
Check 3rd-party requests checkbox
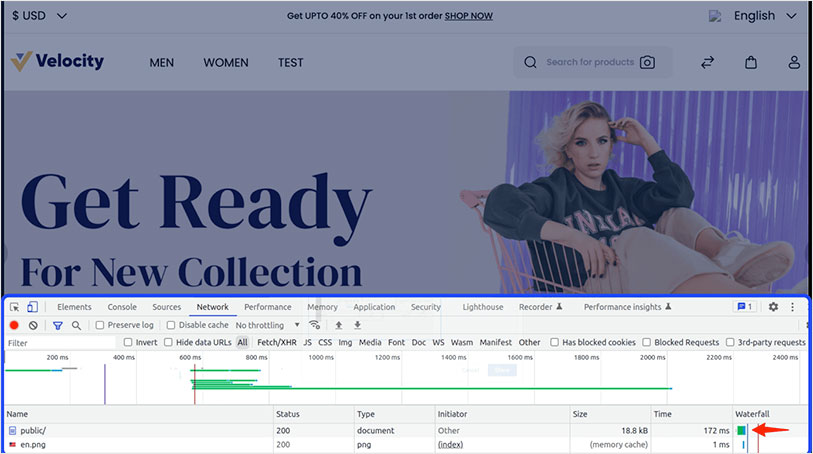click(x=730, y=342)
